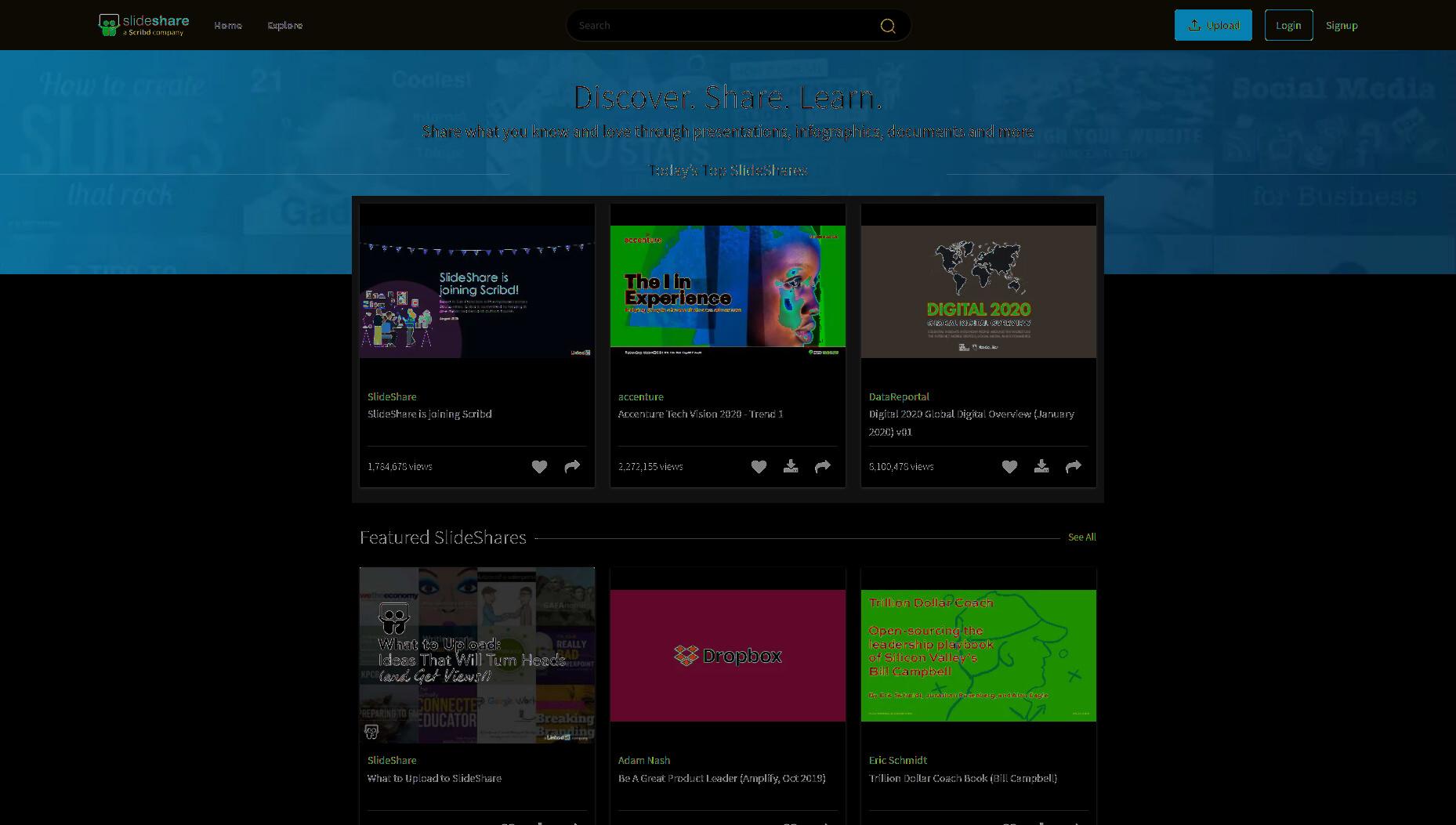Open See All featured SlideShares
1456x825 pixels.
[x=1082, y=537]
